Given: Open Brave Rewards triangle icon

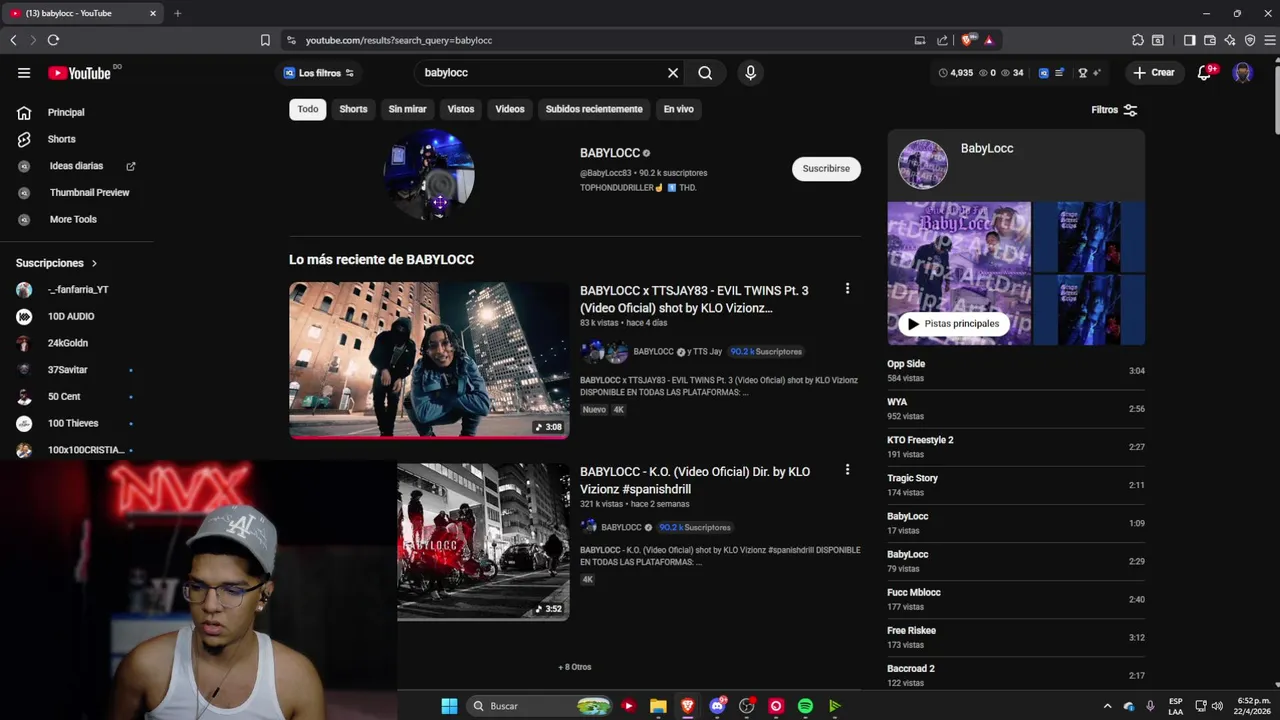Looking at the screenshot, I should click(x=989, y=40).
